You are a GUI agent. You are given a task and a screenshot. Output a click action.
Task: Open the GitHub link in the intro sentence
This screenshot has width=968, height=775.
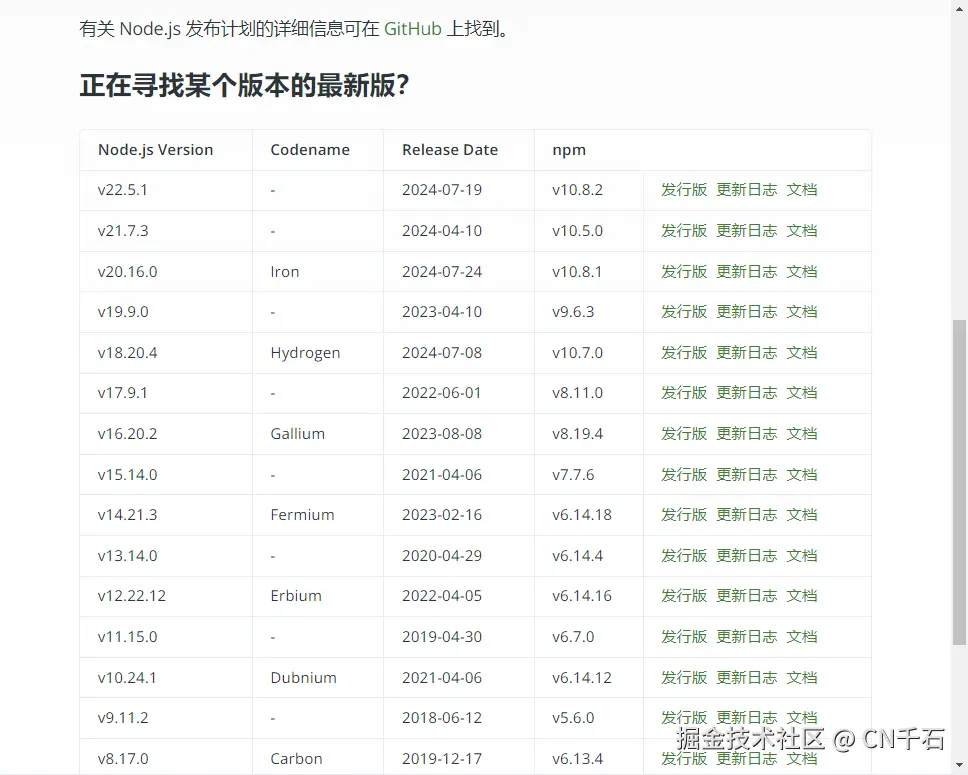coord(412,29)
